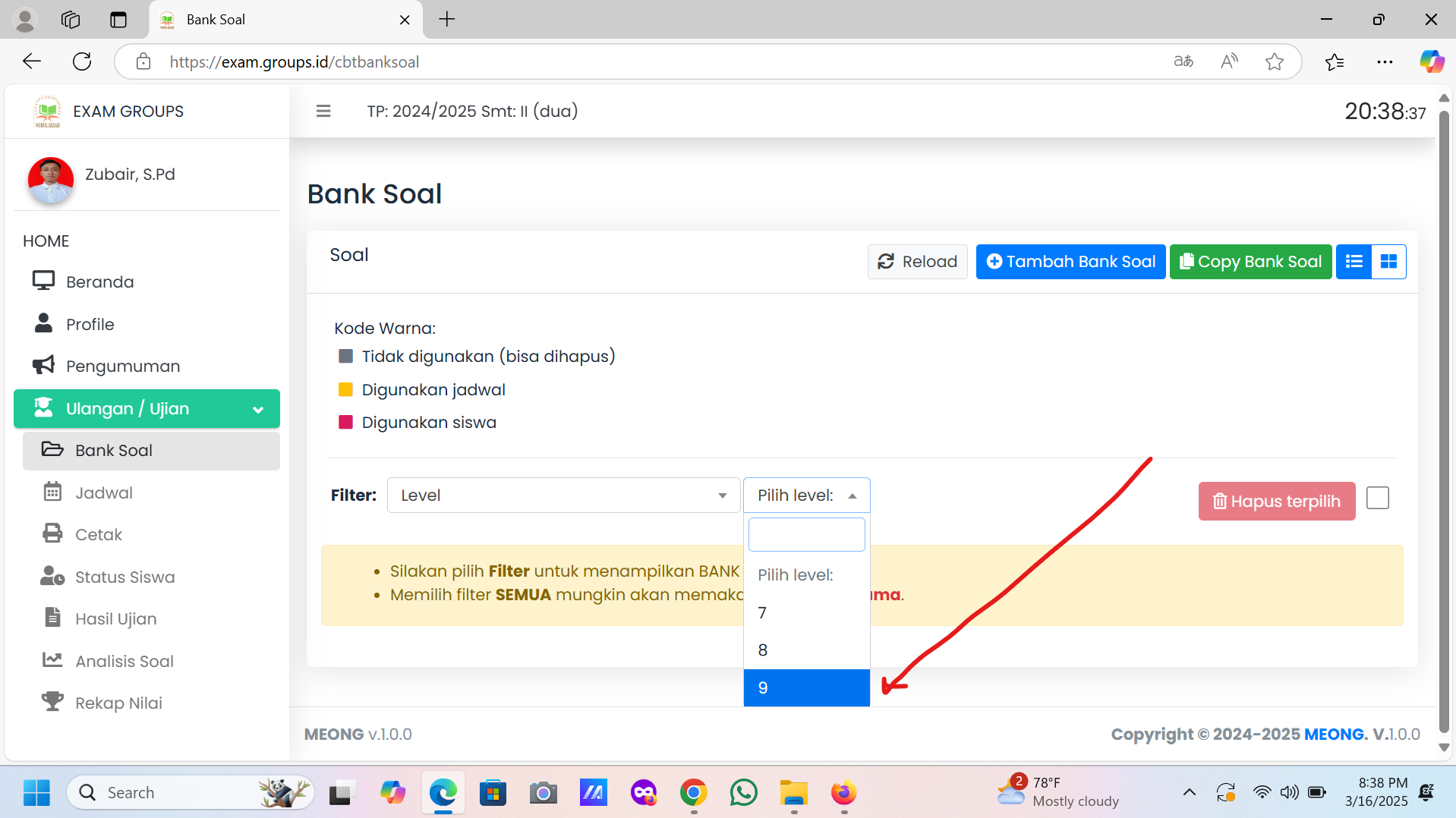The image size is (1456, 818).
Task: Click the pink Digunakan siswa color swatch
Action: (x=345, y=423)
